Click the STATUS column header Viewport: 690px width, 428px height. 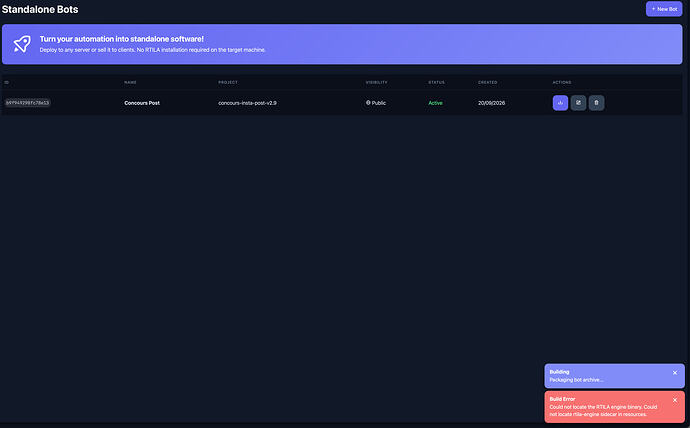click(x=437, y=82)
